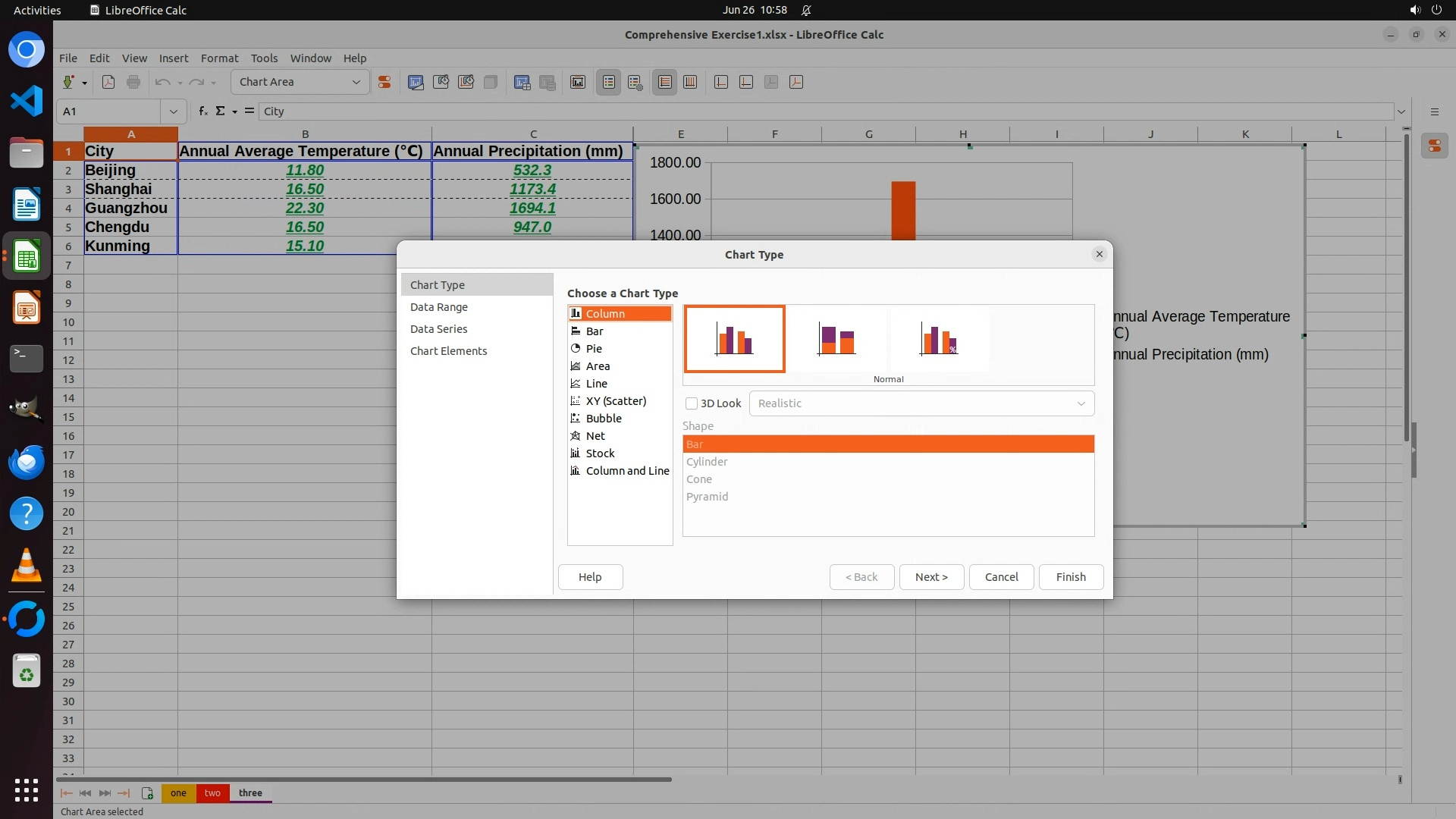Toggle Vertical Grids toolbar icon

pyautogui.click(x=690, y=82)
